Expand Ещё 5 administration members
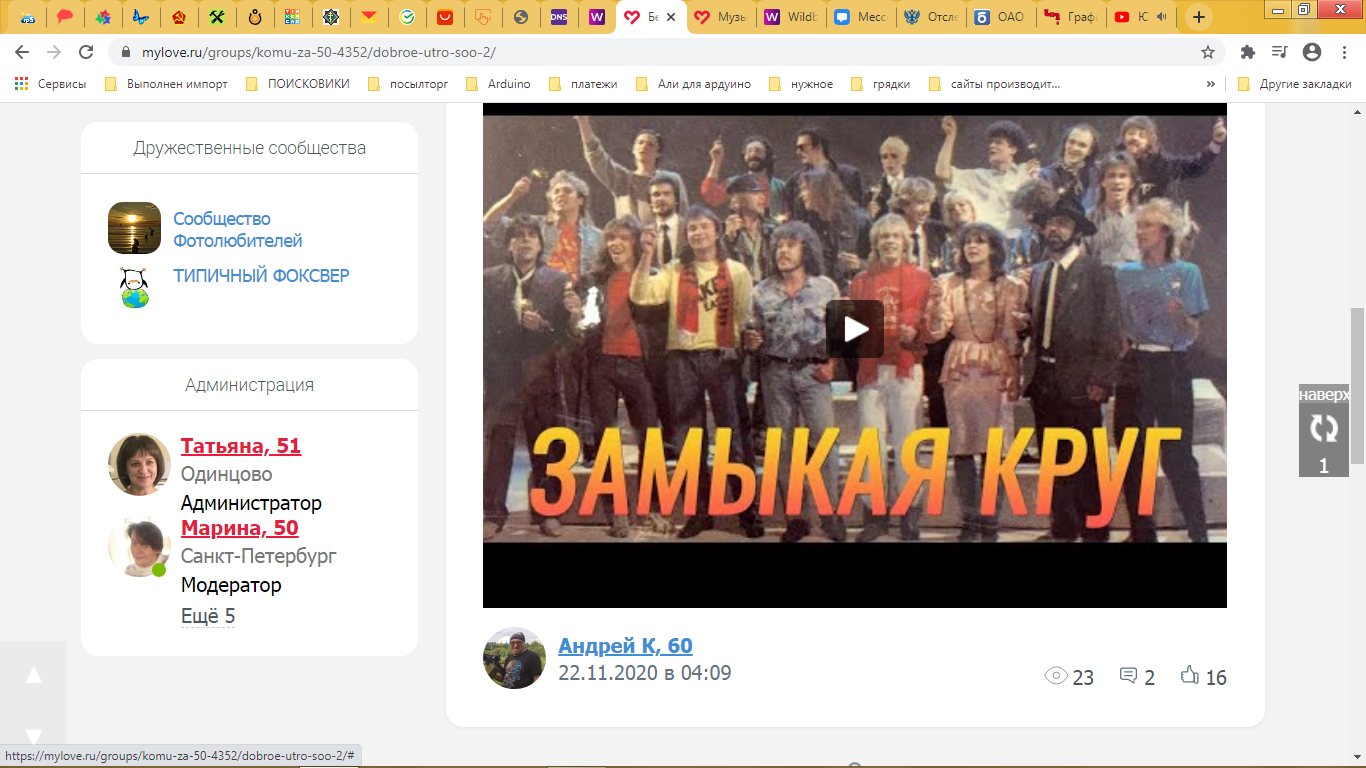 click(208, 616)
